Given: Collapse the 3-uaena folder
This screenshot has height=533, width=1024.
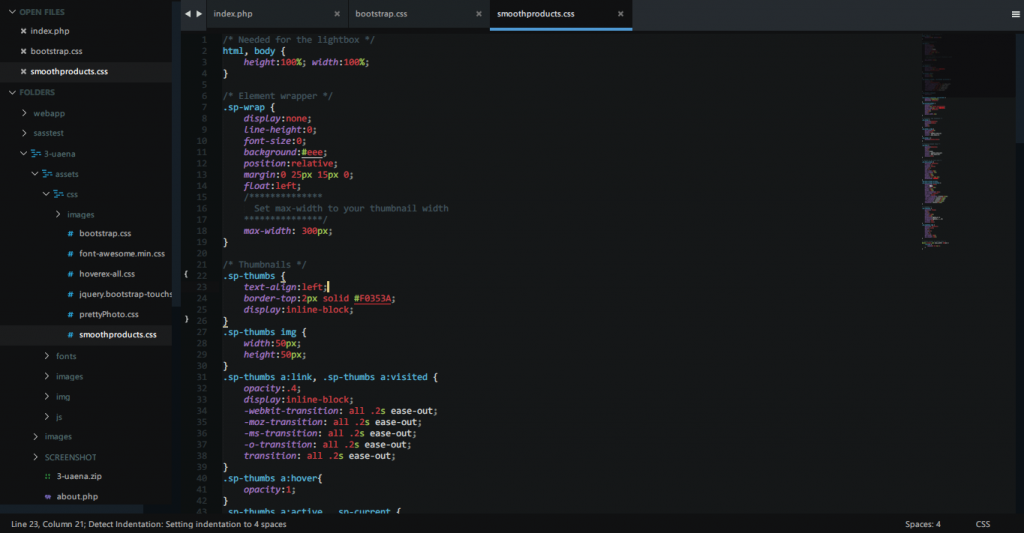Looking at the screenshot, I should point(24,154).
